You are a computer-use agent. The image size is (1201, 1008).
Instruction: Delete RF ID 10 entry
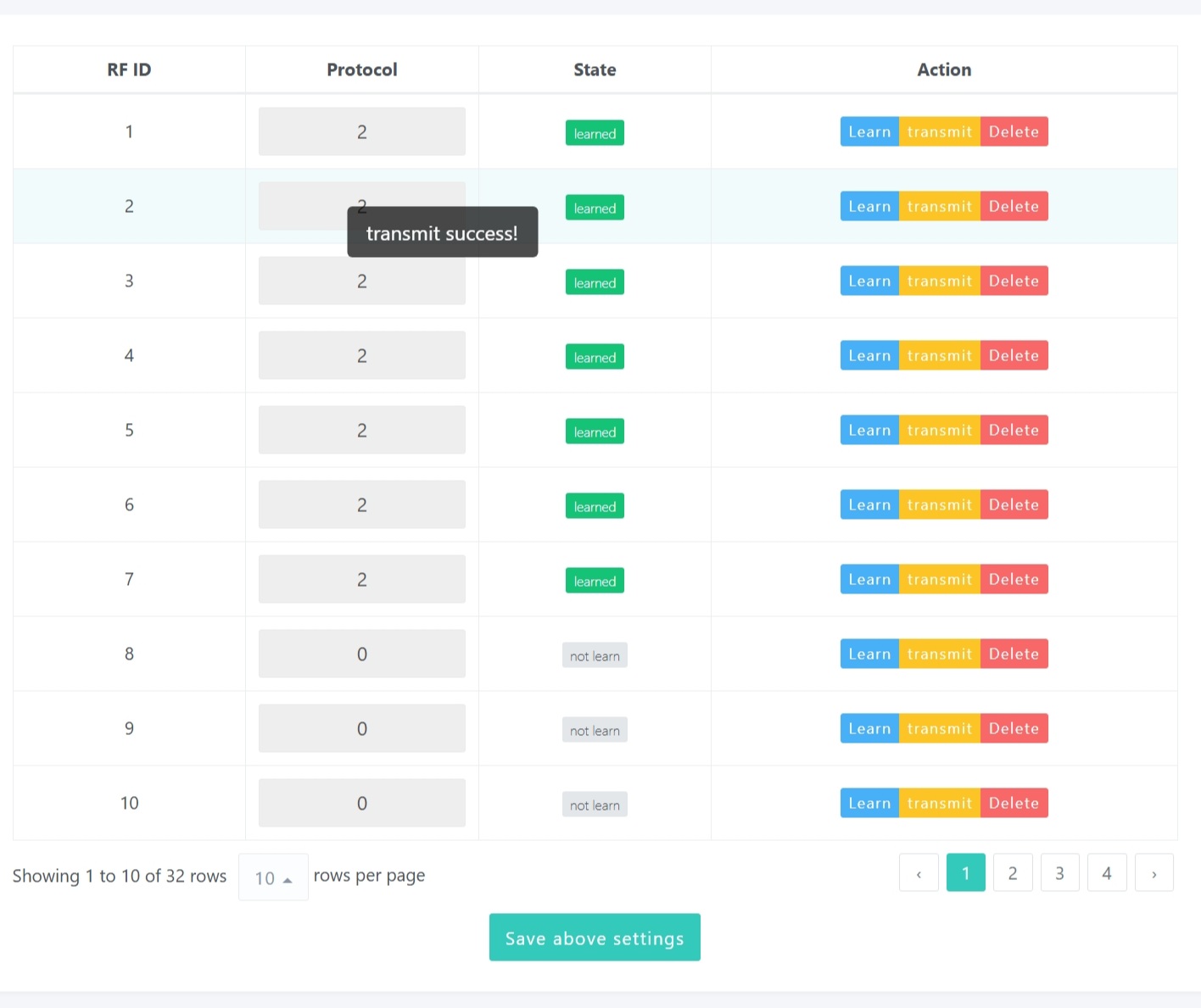pyautogui.click(x=1014, y=803)
